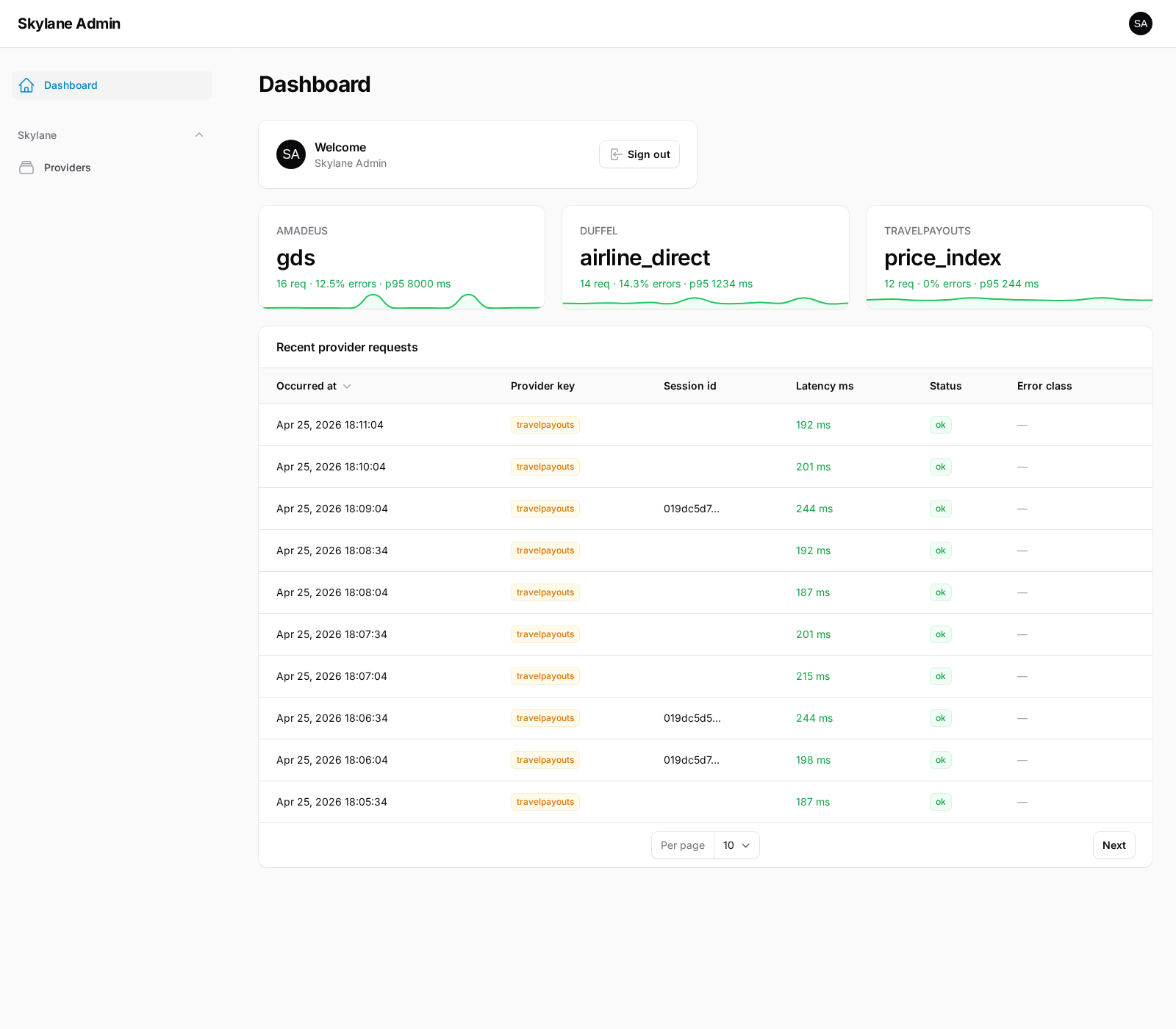
Task: Click the Provider key column header
Action: pyautogui.click(x=542, y=386)
